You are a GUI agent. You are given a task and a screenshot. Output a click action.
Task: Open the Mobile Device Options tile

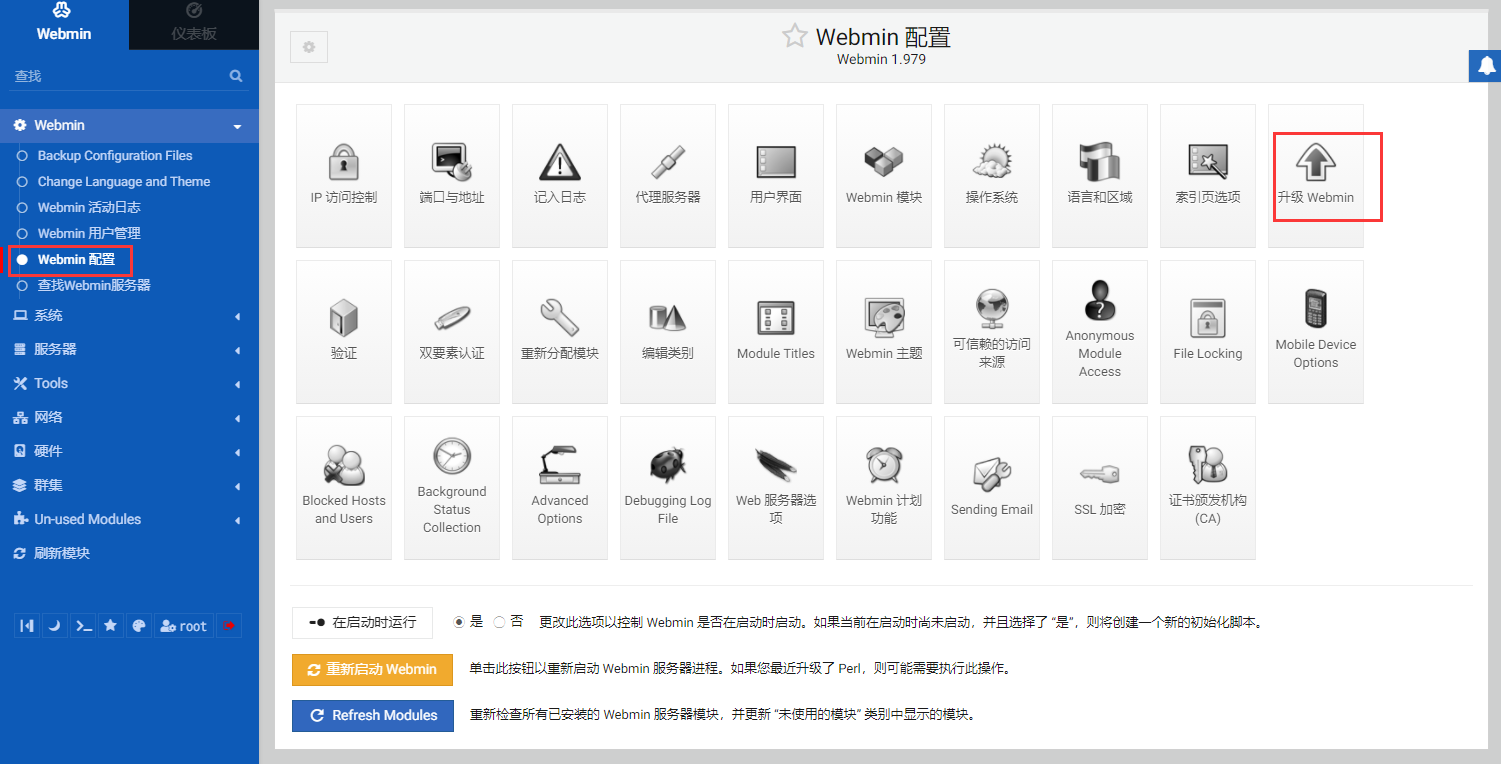[1316, 332]
